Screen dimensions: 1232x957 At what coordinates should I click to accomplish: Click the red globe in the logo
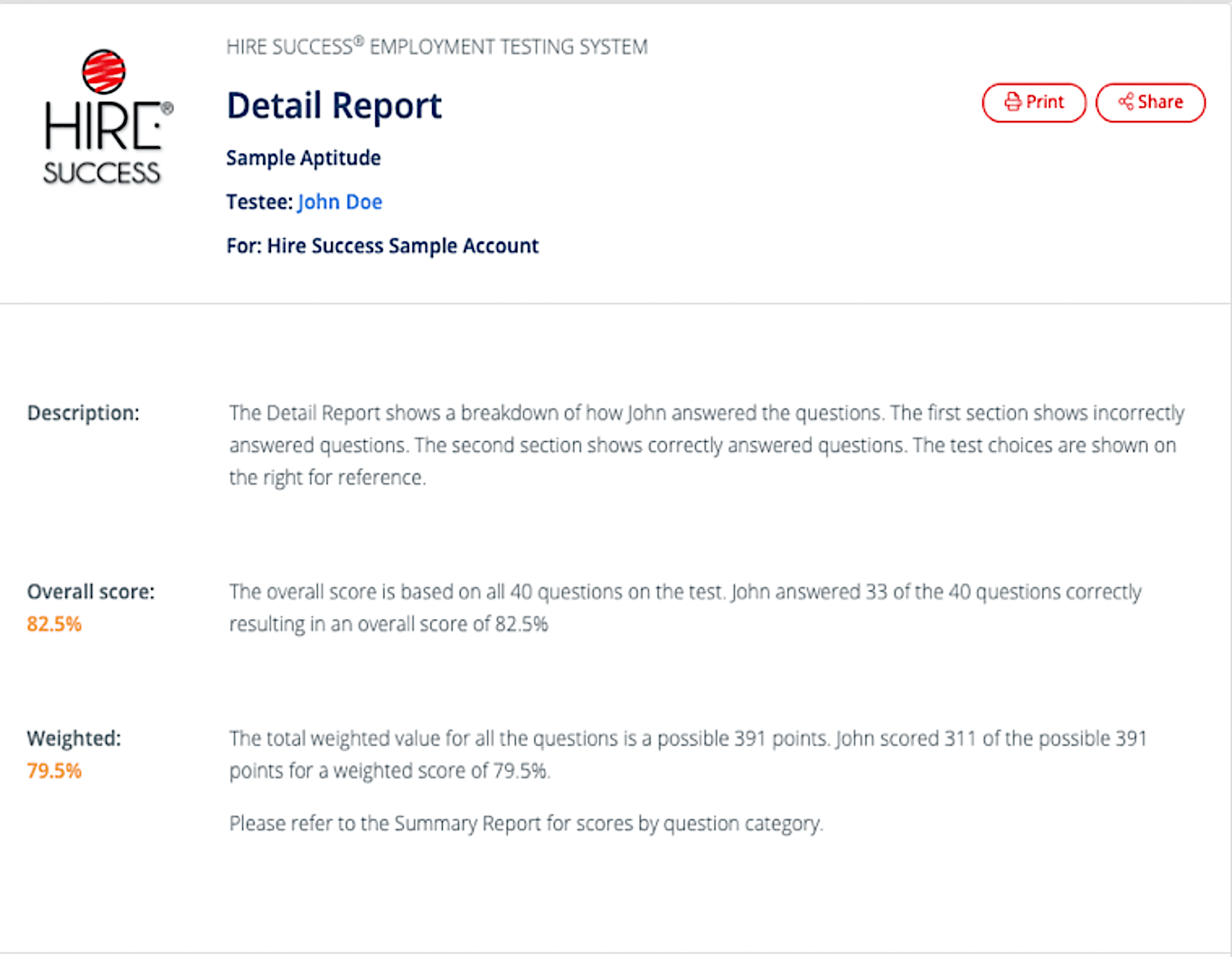pos(103,71)
